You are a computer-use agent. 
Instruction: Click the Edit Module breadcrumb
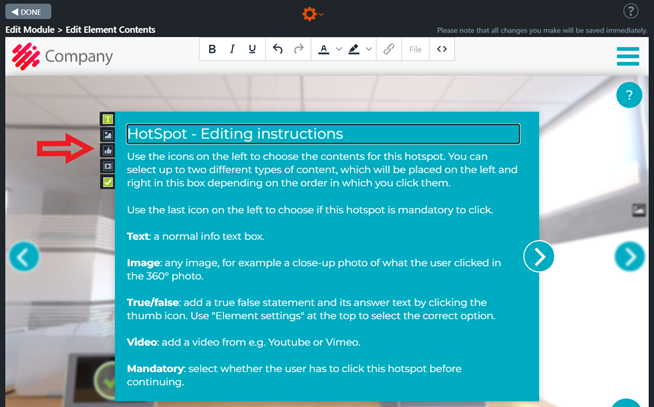(30, 30)
